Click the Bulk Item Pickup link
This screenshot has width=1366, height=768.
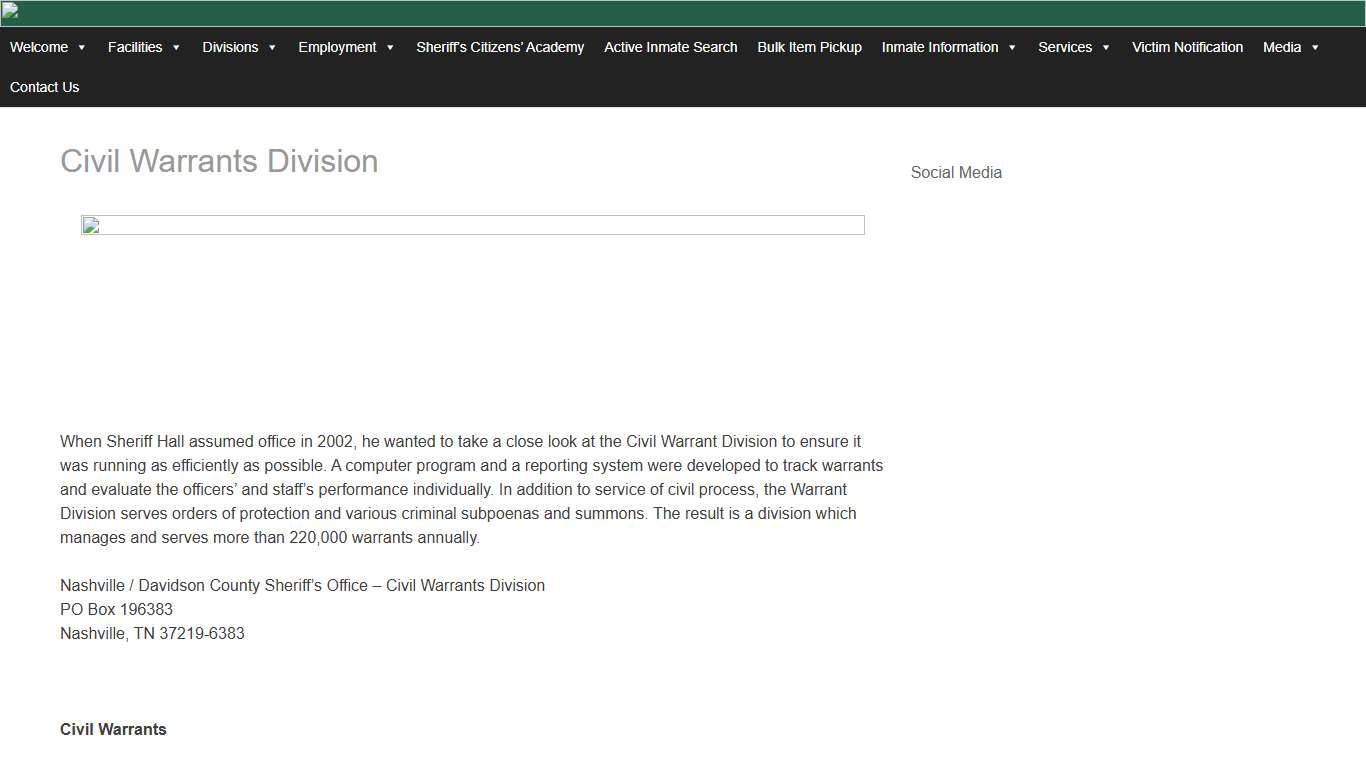(809, 47)
